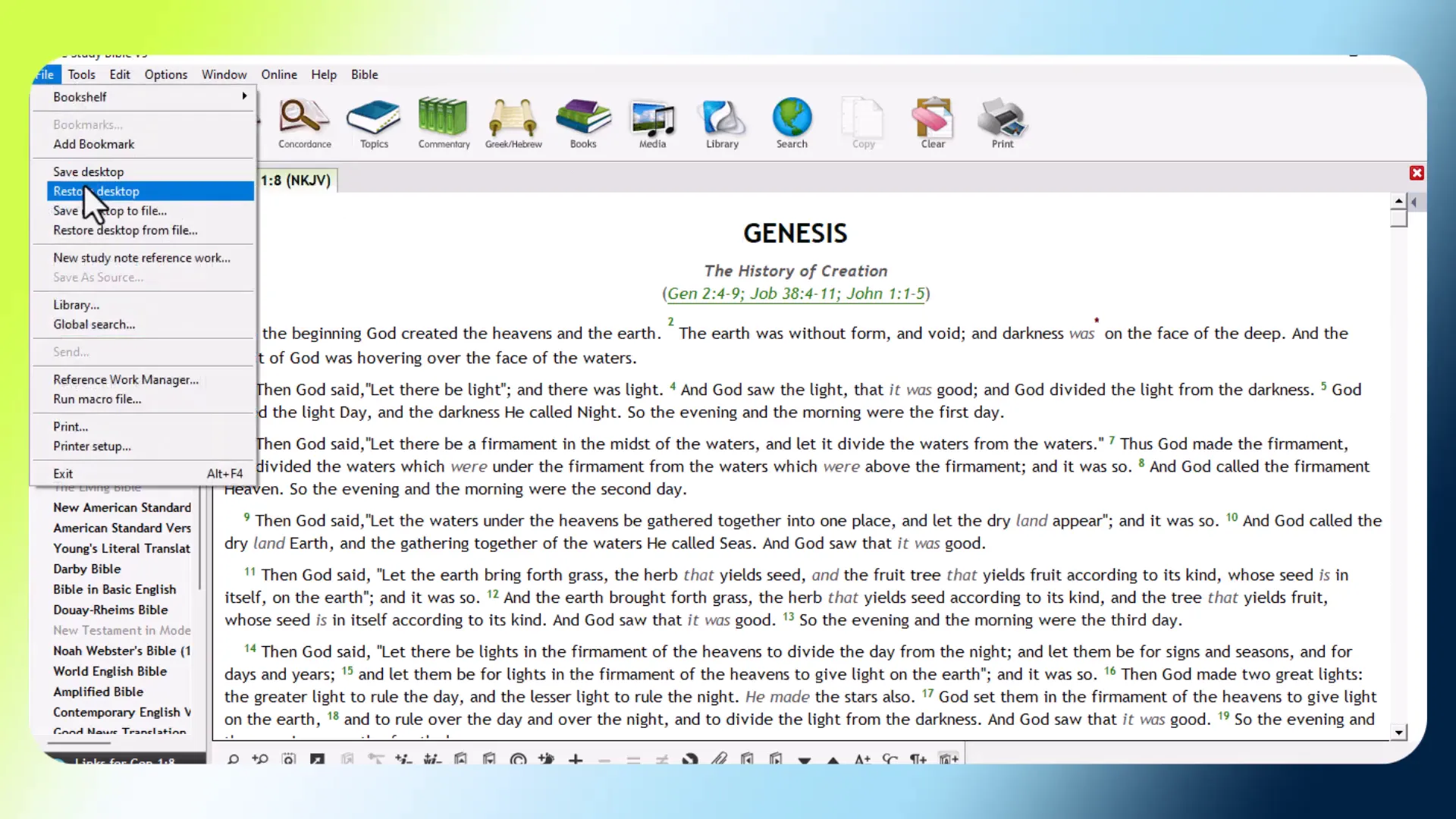
Task: Select American Standard Version in list
Action: (122, 528)
